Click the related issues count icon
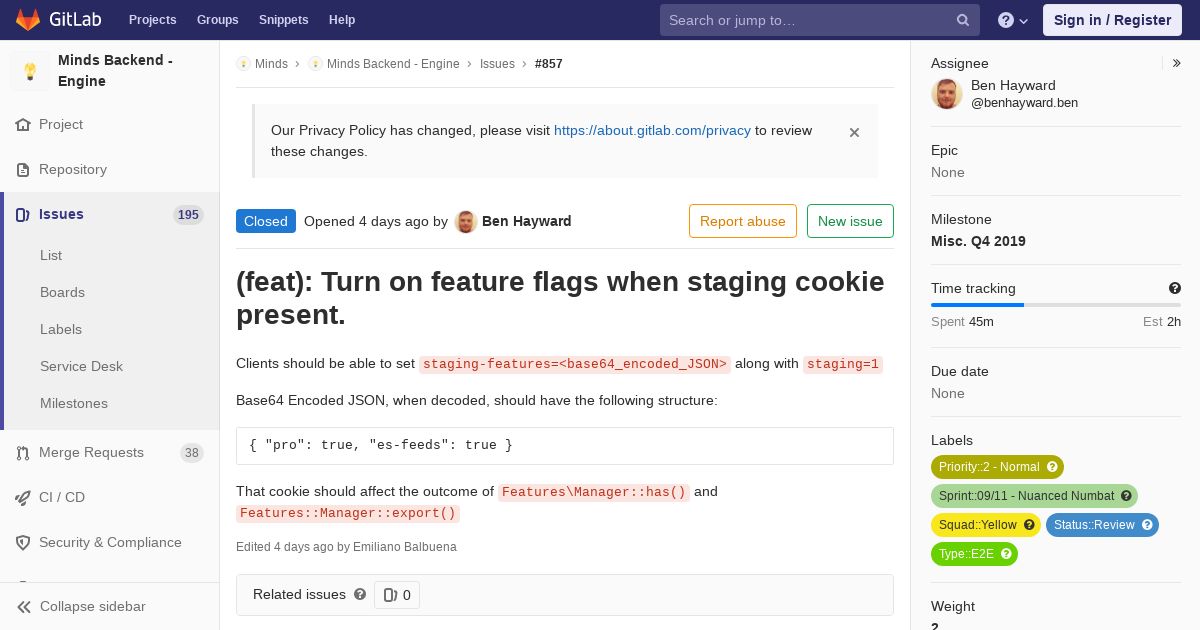The height and width of the screenshot is (630, 1200). 391,595
